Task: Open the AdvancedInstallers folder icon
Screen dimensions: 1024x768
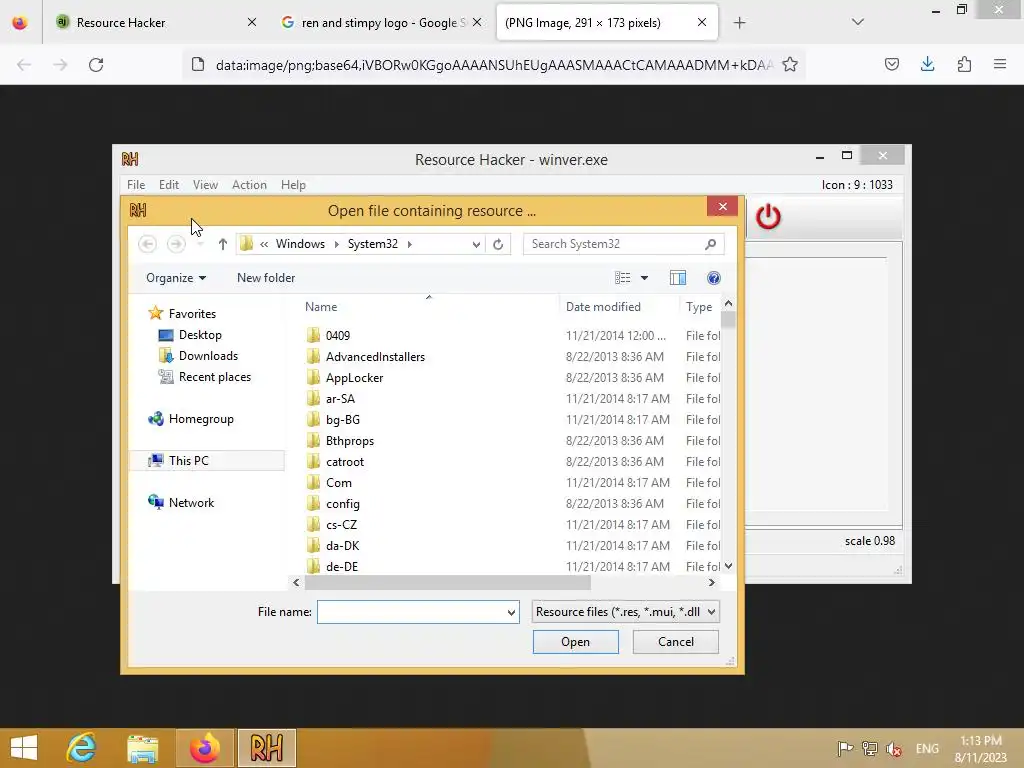Action: (313, 357)
